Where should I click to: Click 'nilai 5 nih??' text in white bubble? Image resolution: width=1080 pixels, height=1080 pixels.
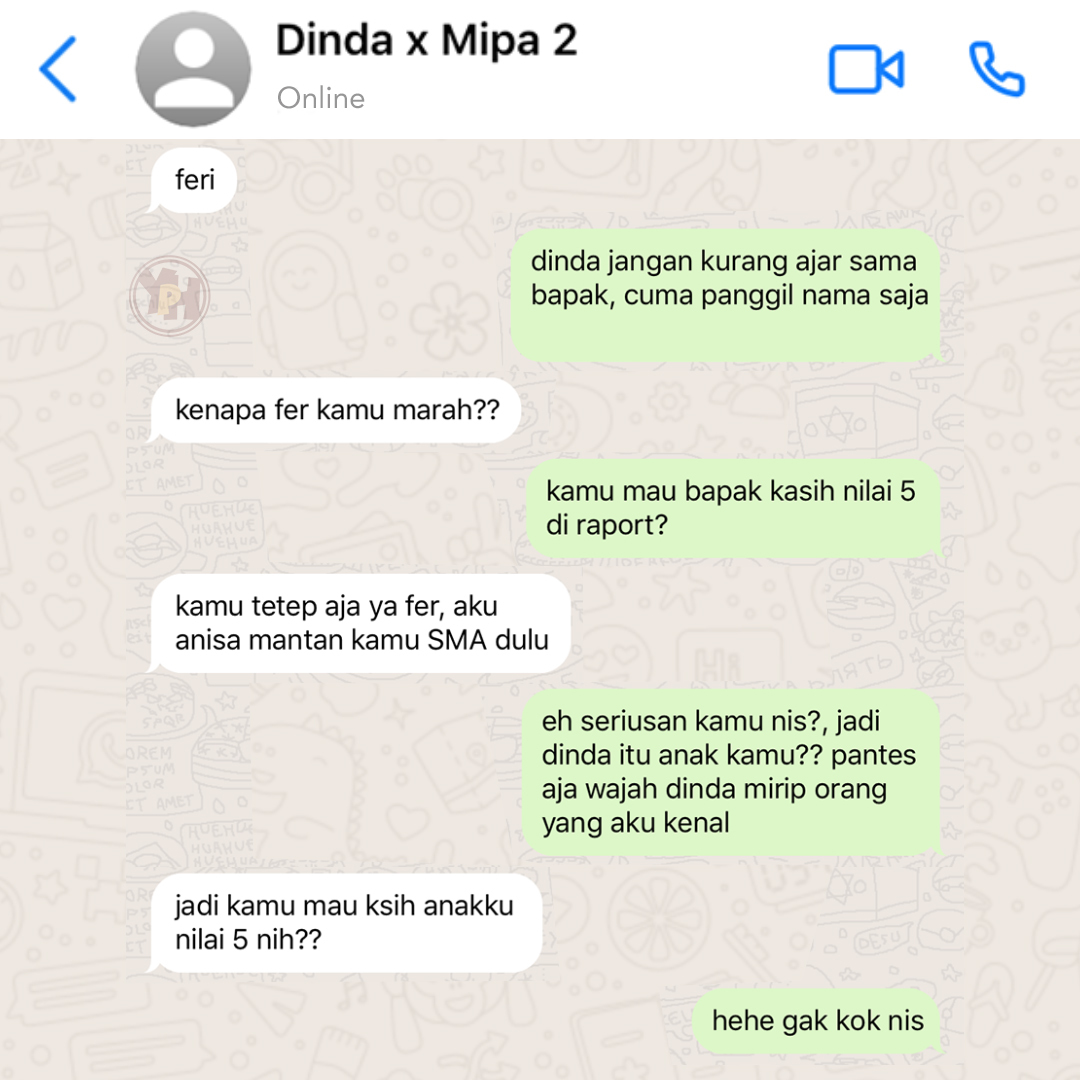pyautogui.click(x=249, y=939)
